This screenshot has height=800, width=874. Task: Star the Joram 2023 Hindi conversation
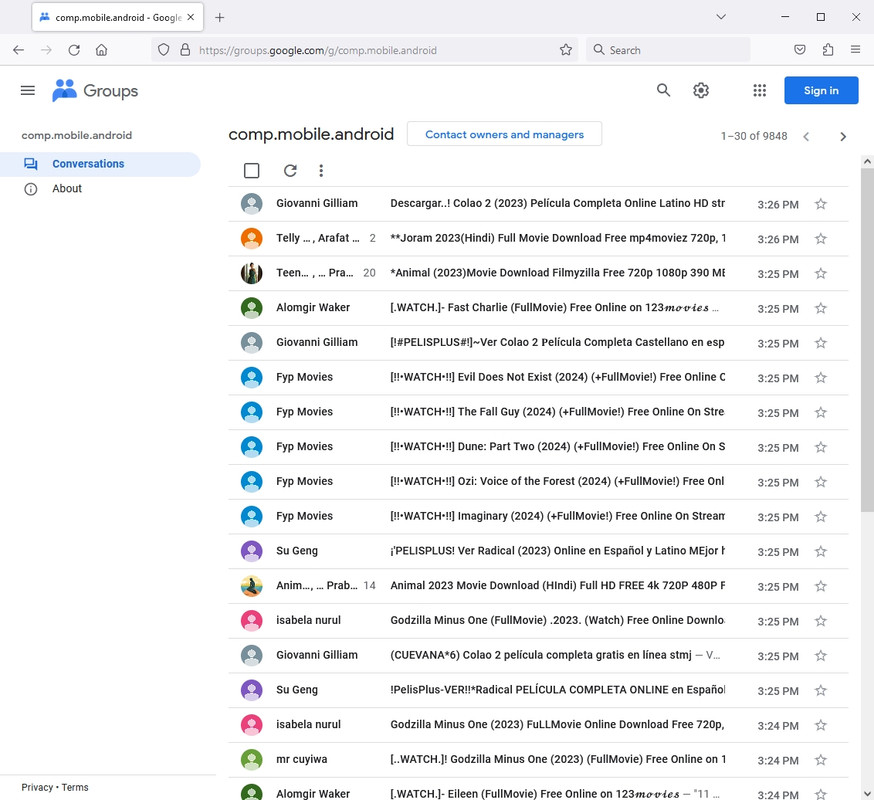[820, 239]
